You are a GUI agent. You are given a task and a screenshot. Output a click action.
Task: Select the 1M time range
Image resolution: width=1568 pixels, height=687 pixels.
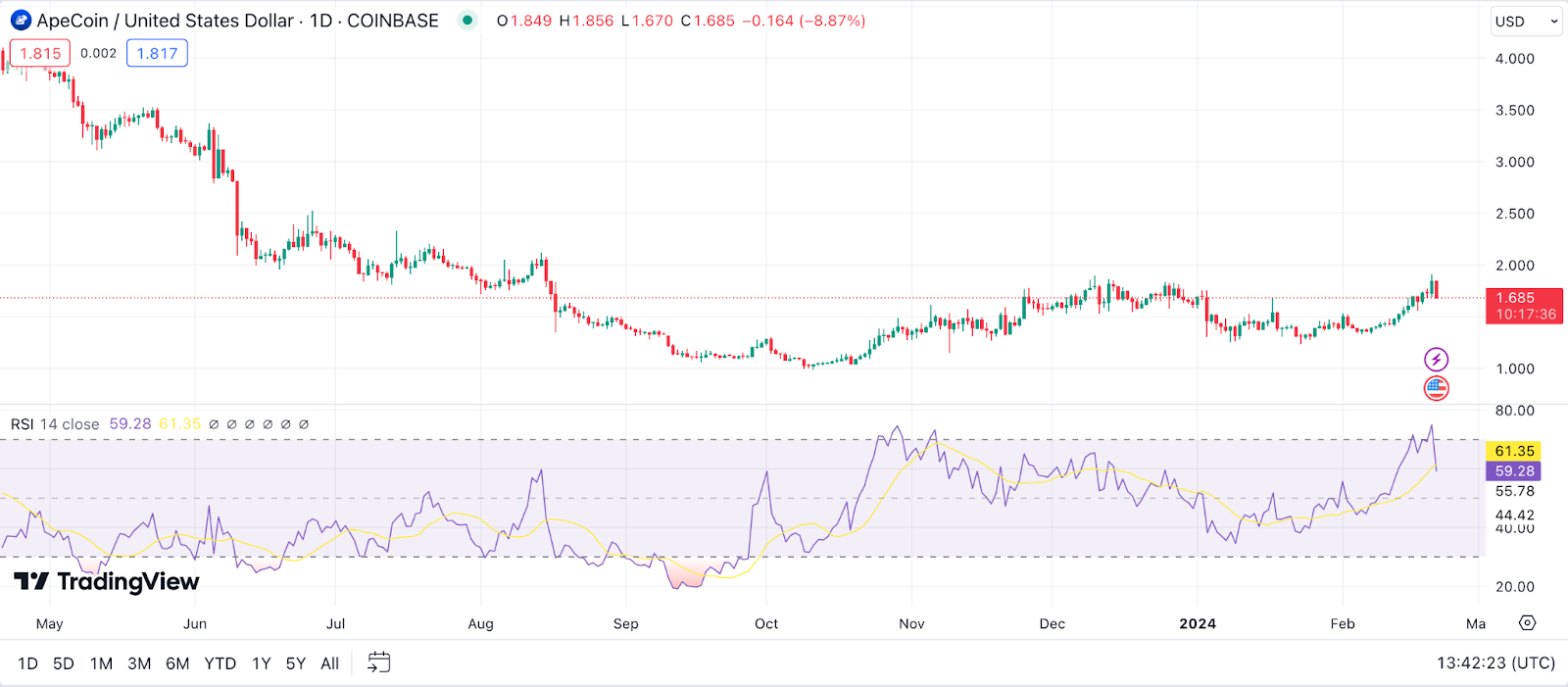tap(101, 663)
